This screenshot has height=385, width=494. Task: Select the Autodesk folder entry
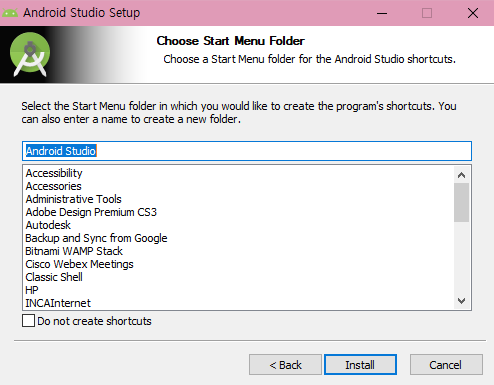tap(48, 225)
